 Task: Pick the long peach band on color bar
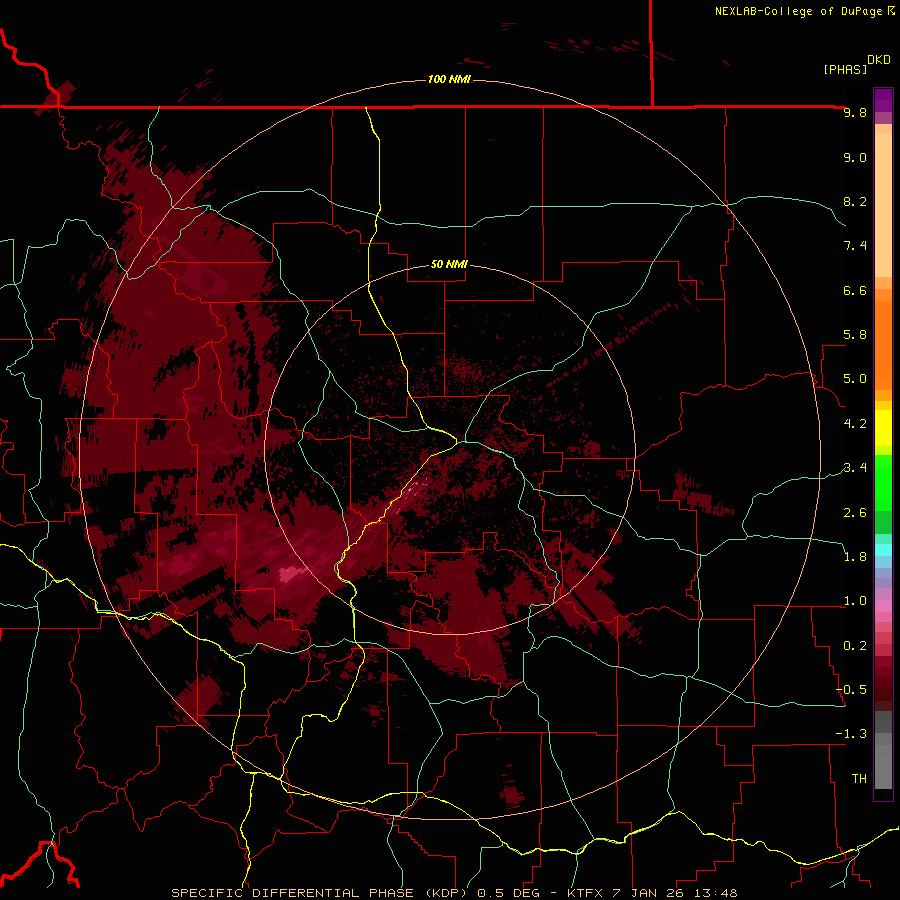(x=883, y=205)
